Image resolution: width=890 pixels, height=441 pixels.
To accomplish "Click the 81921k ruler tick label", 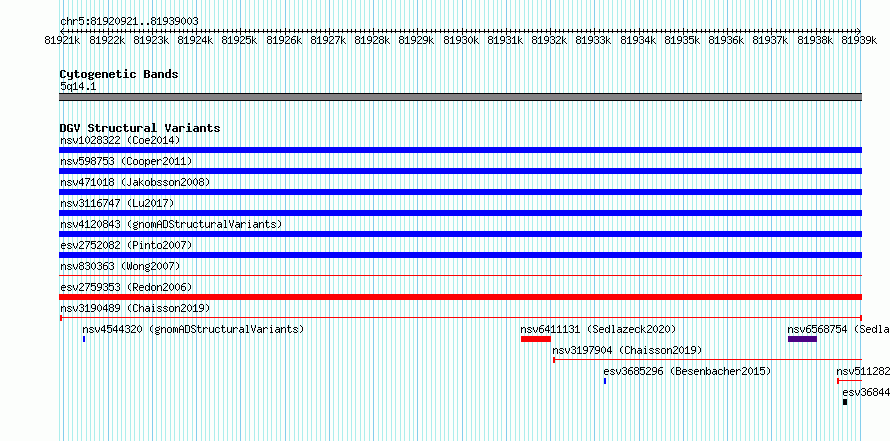I will point(64,40).
